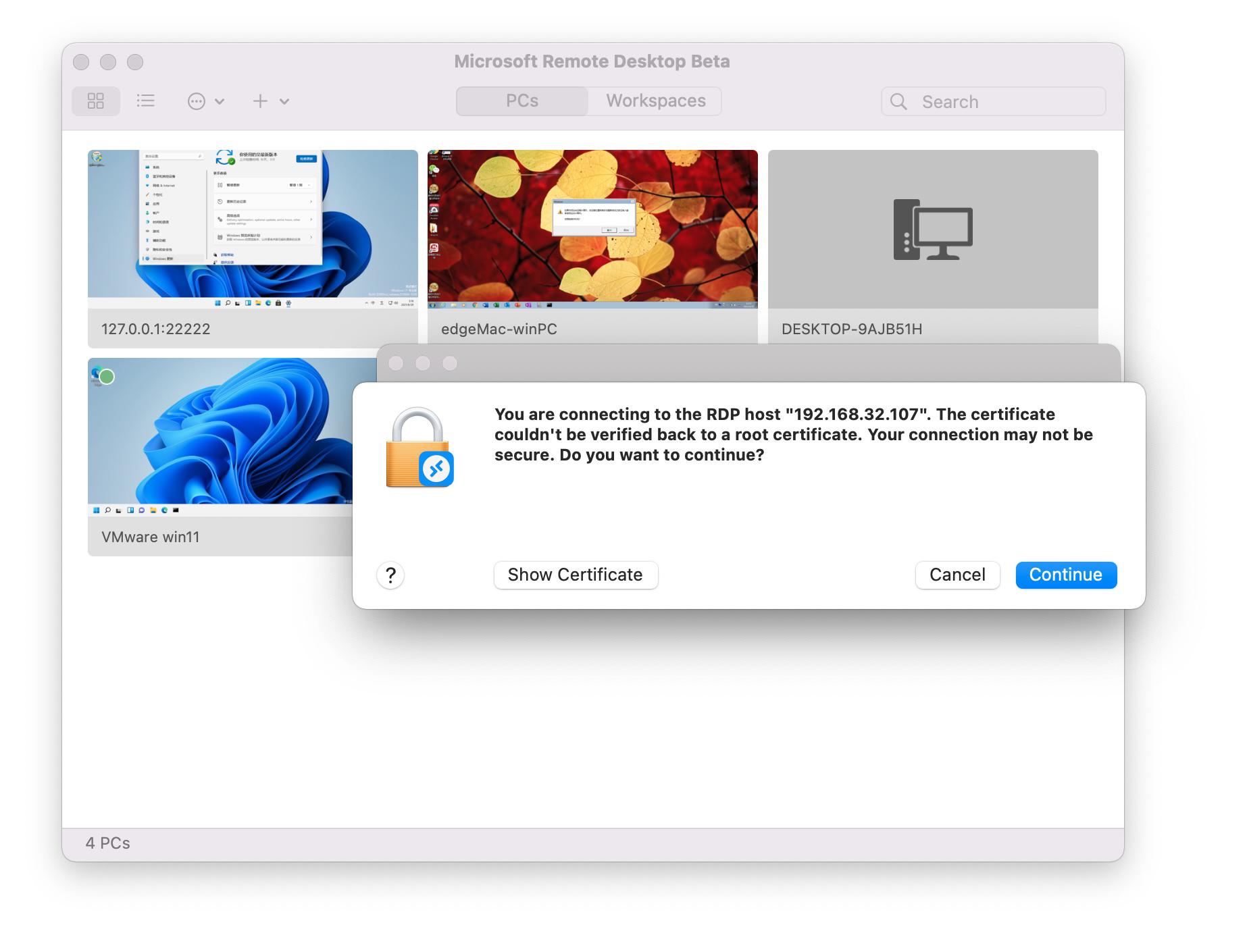This screenshot has height=952, width=1247.
Task: Continue connecting to the RDP host
Action: [x=1065, y=575]
